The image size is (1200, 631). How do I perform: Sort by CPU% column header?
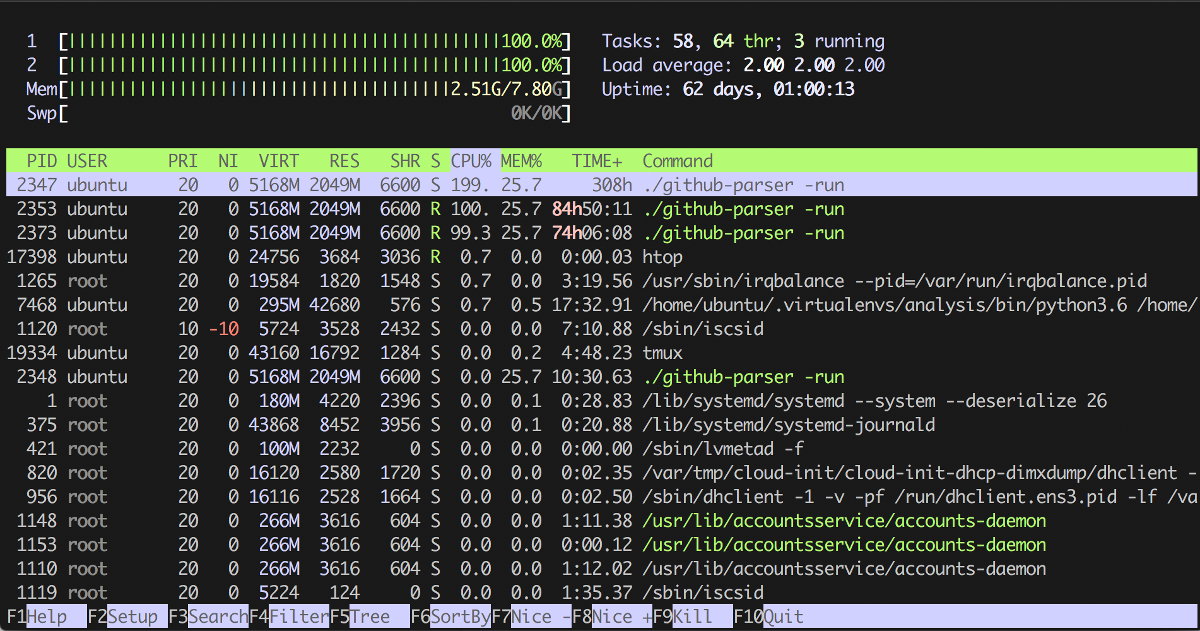[x=471, y=161]
